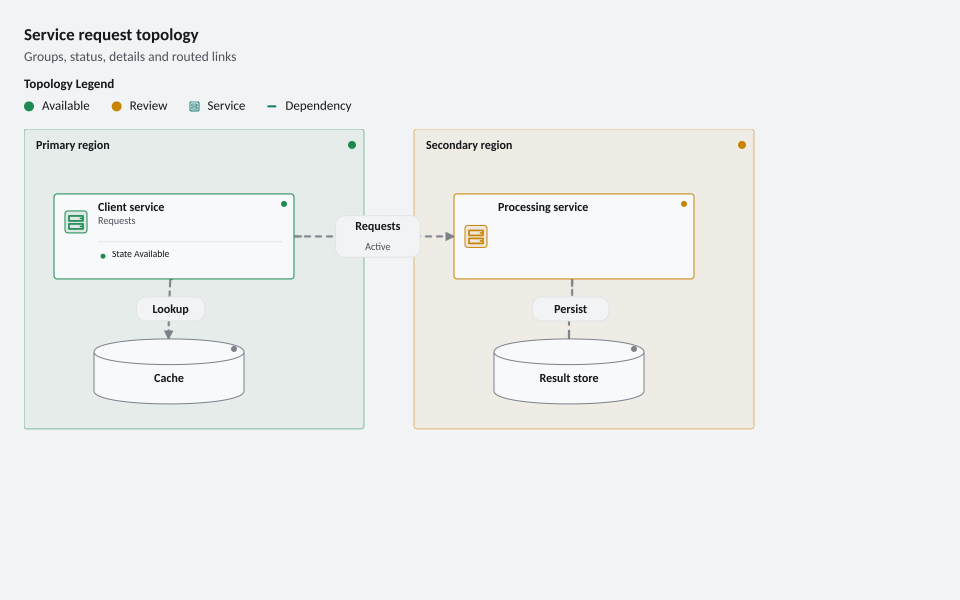Click the Active status text on link
Screen dimensions: 960x600
click(378, 247)
